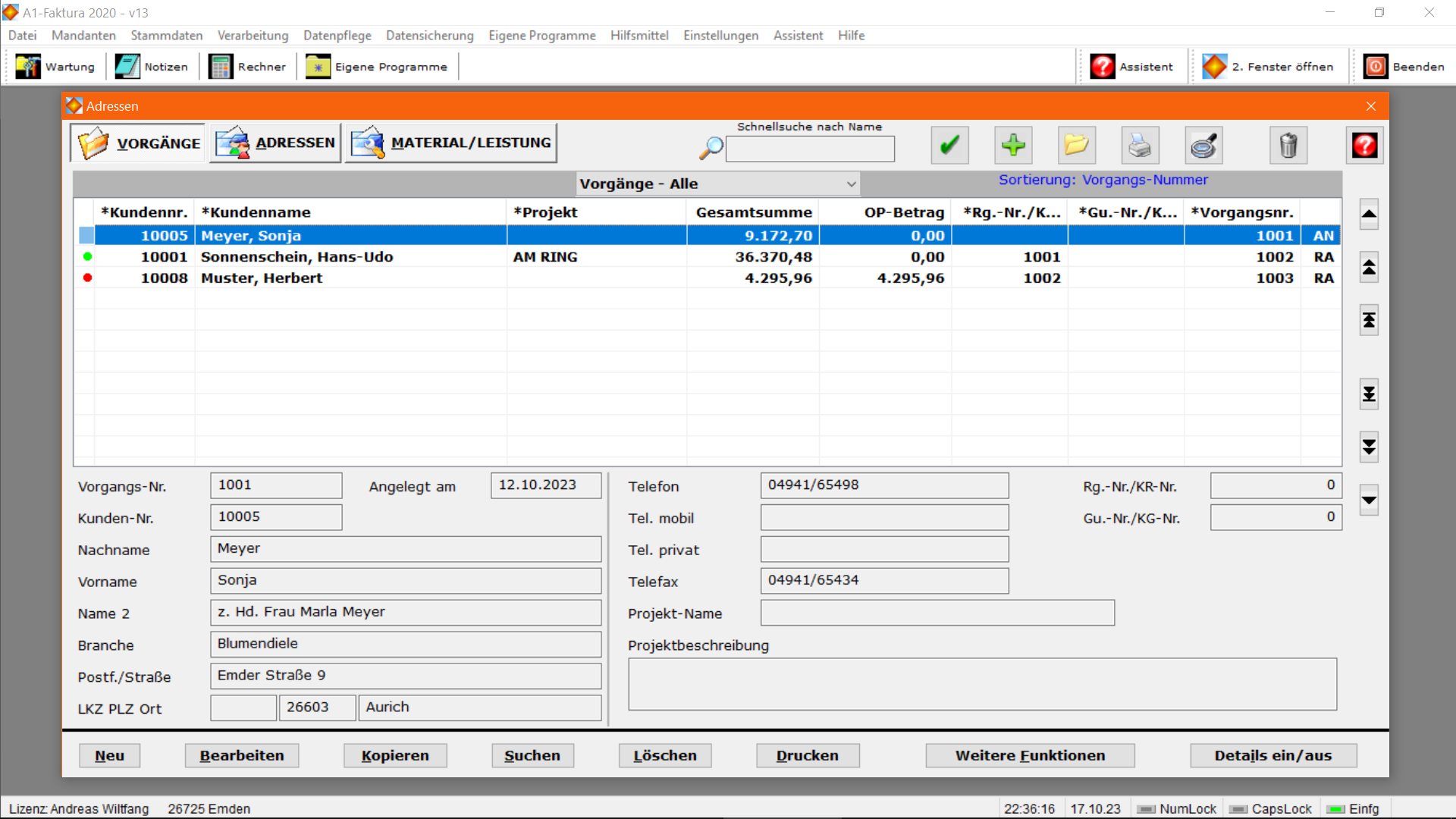
Task: Click the Kopieren button
Action: tap(395, 755)
